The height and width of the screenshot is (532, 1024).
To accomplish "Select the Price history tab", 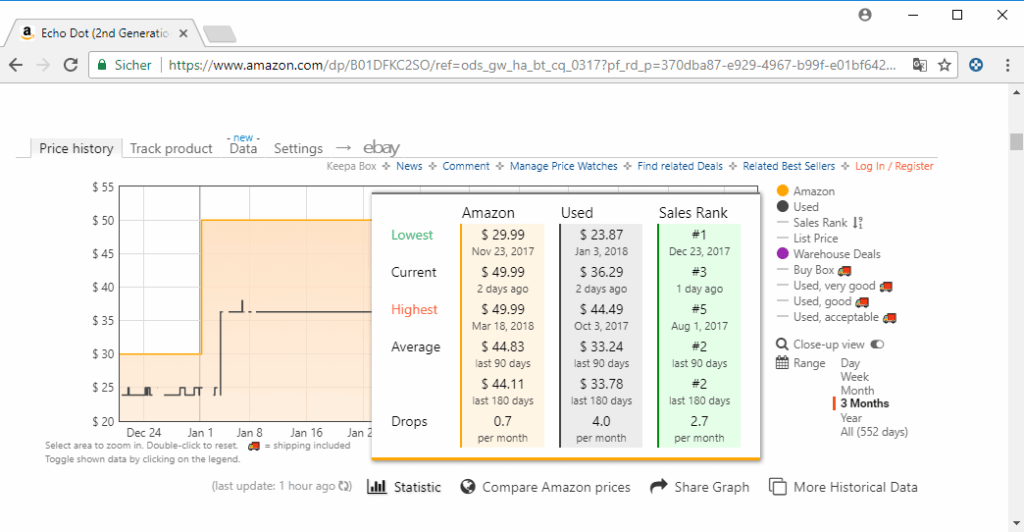I will 76,148.
